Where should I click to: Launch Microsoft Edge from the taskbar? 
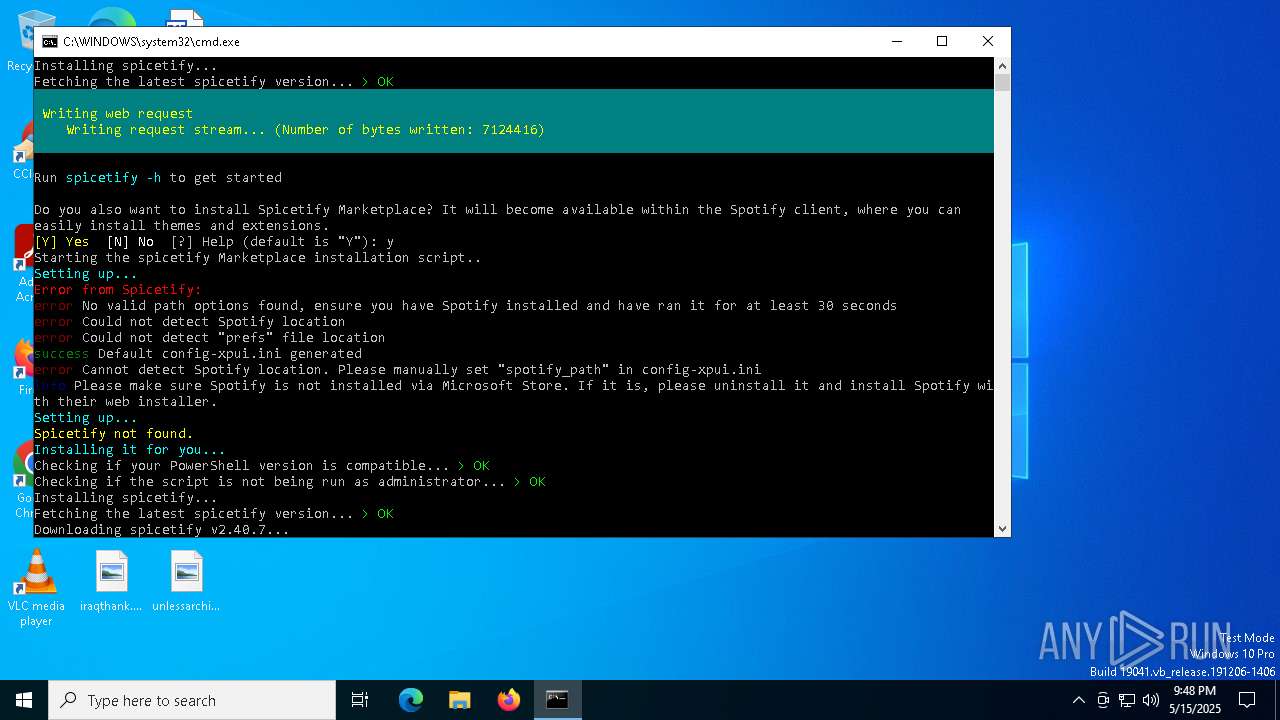[411, 700]
